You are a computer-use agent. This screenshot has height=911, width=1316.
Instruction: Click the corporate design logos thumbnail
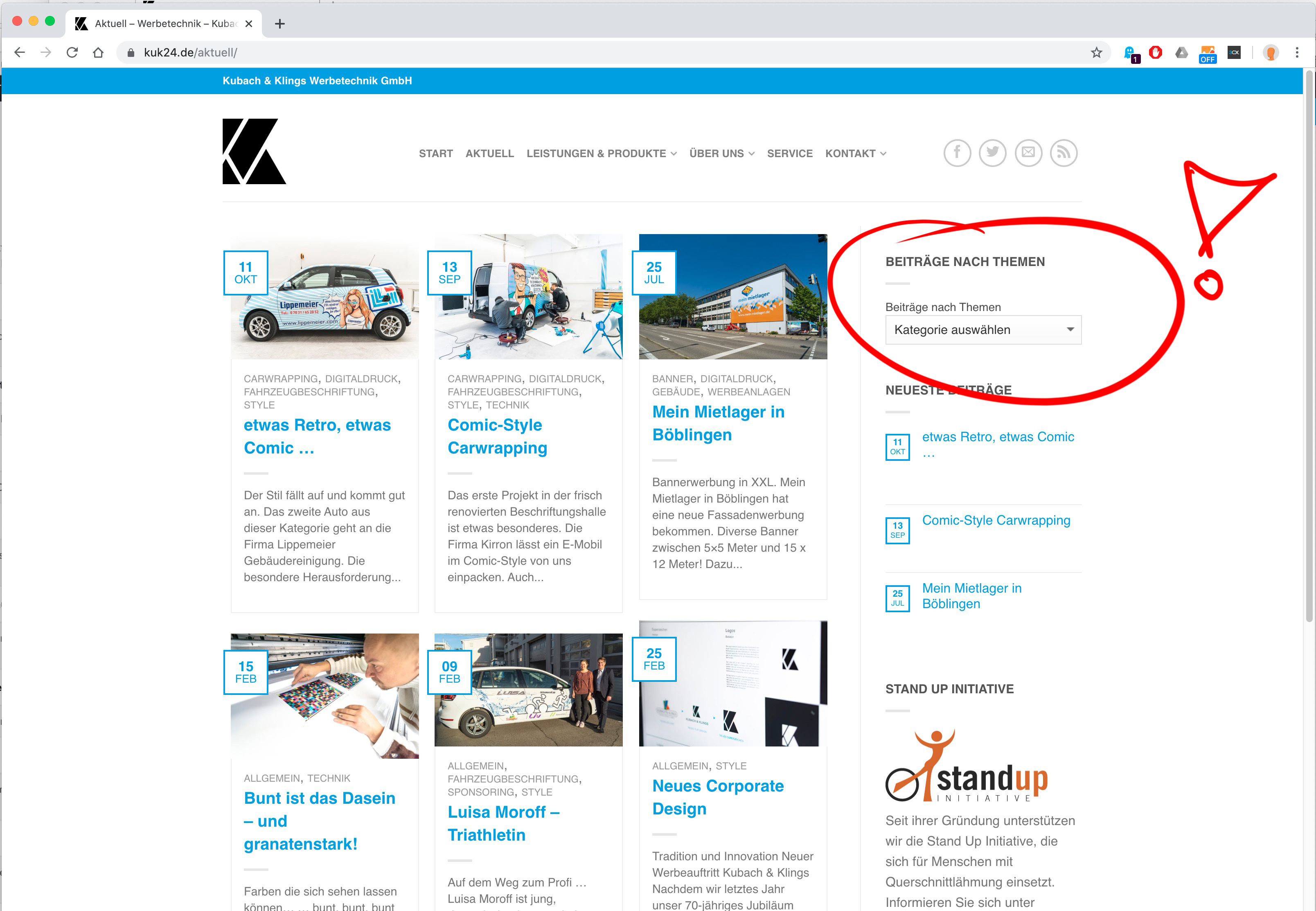(x=733, y=683)
